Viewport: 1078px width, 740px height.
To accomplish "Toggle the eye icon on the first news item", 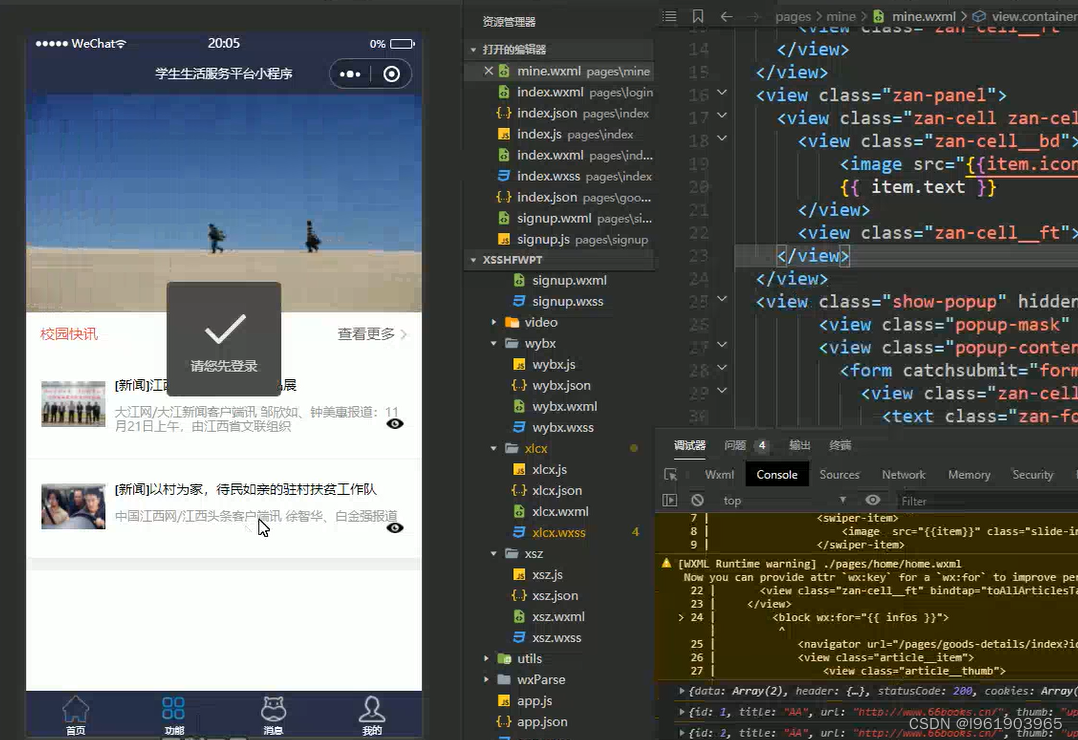I will coord(395,423).
